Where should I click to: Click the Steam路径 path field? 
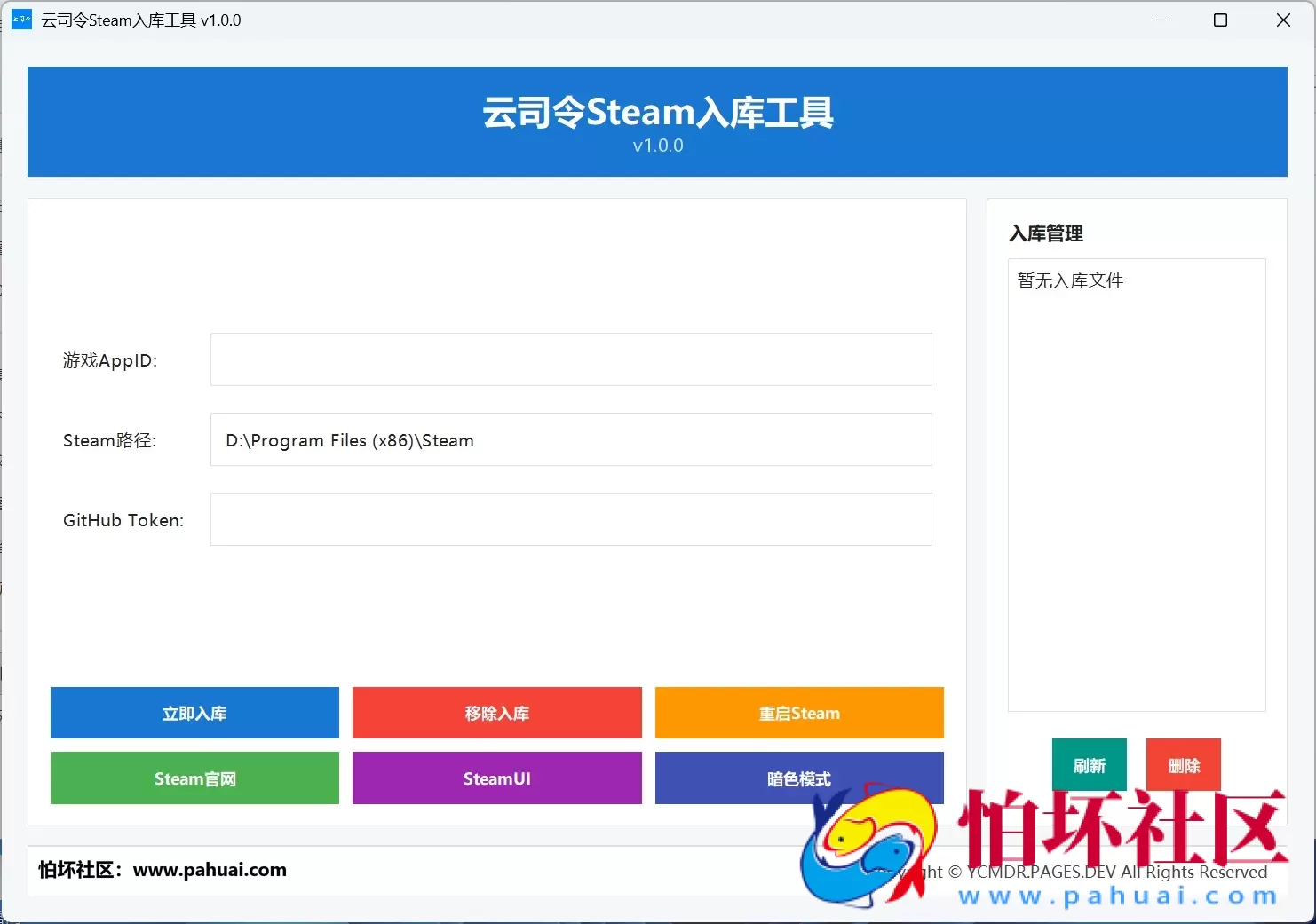tap(571, 439)
